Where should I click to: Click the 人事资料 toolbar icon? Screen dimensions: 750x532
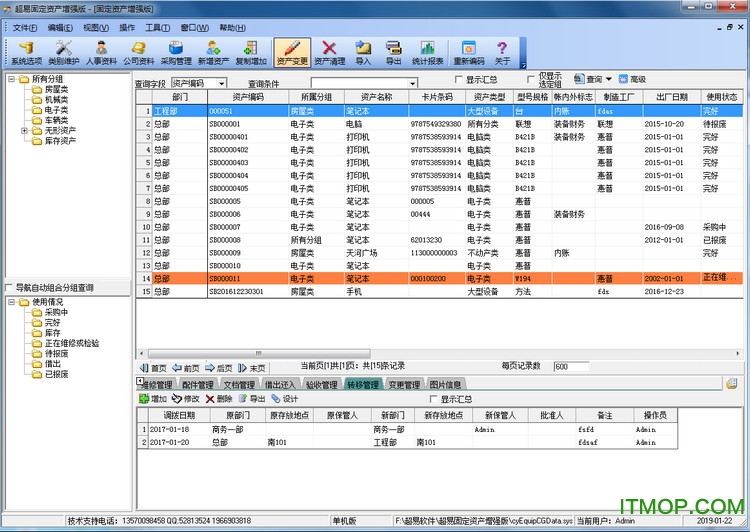pos(101,52)
